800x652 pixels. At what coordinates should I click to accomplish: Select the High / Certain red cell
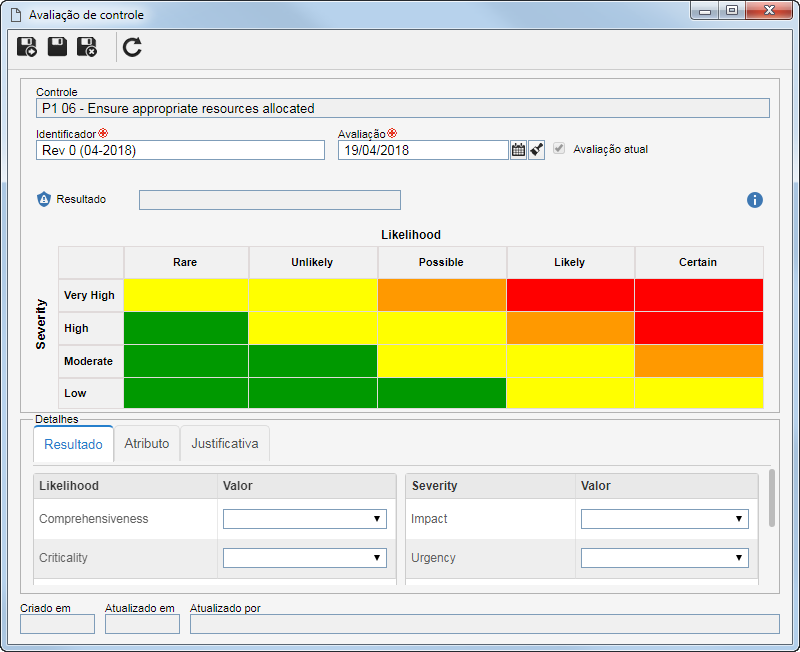coord(699,328)
